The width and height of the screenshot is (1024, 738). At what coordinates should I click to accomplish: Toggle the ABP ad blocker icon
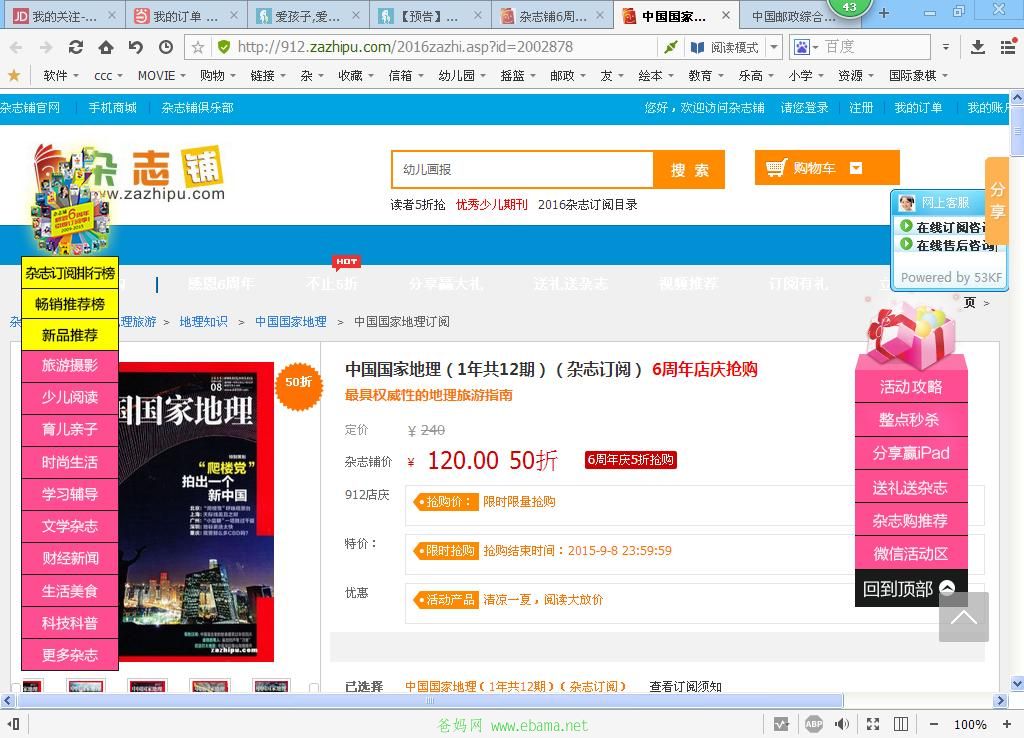(814, 724)
